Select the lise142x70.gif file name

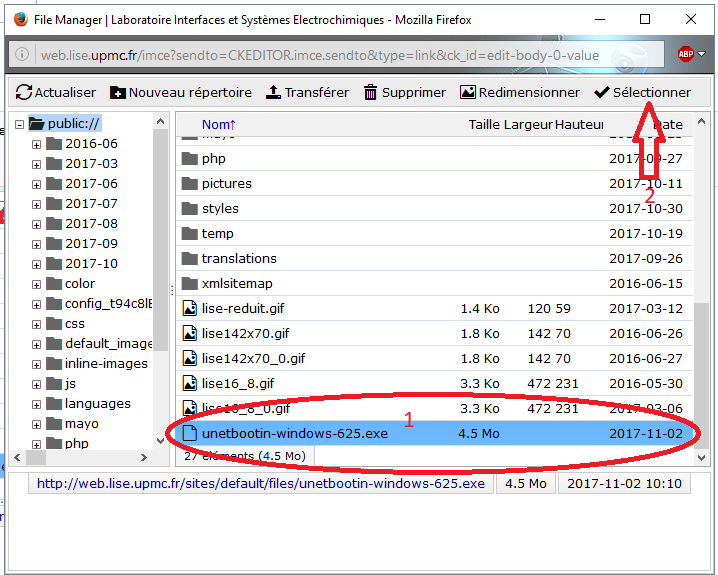[245, 333]
